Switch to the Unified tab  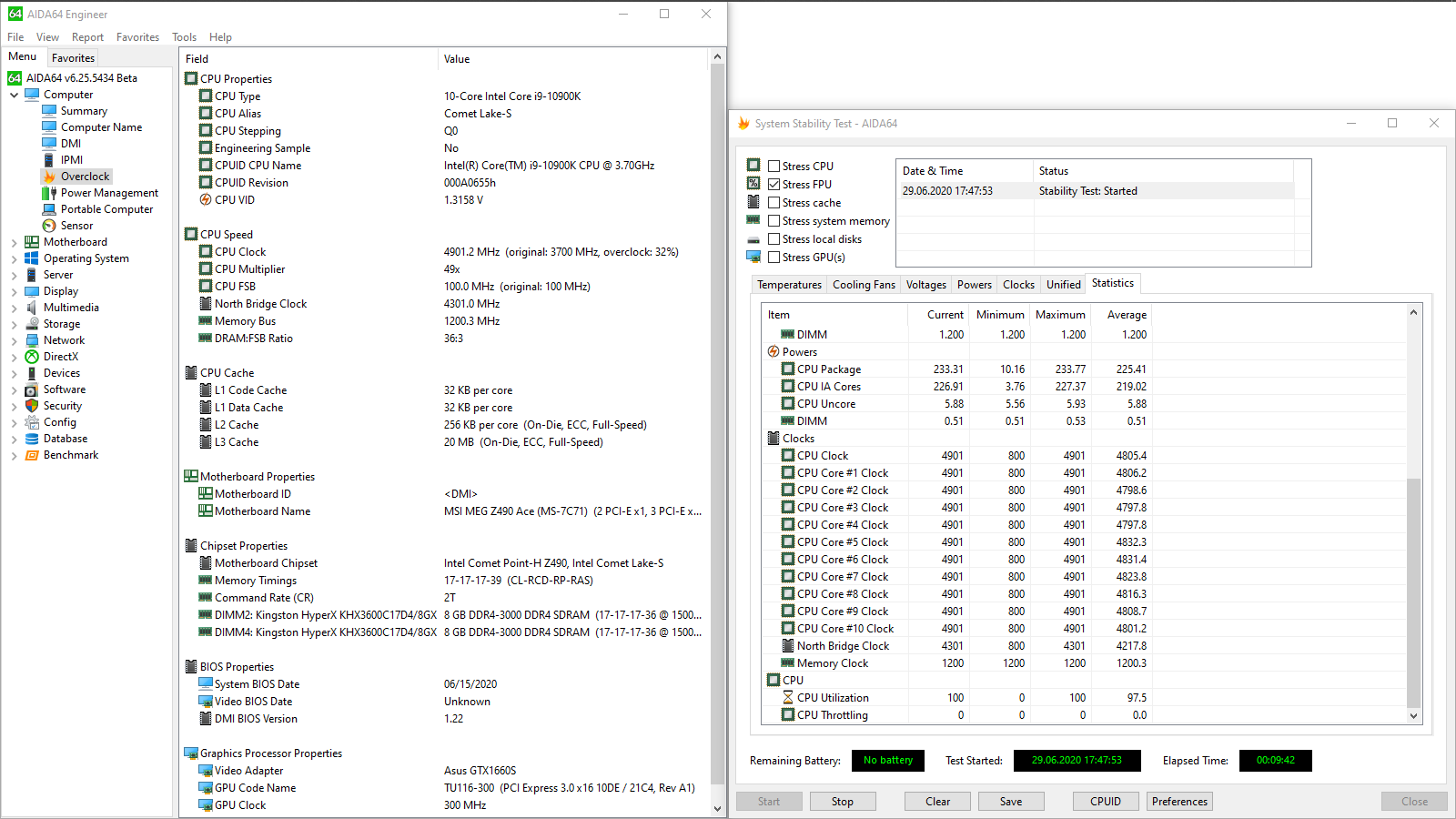pos(1063,285)
